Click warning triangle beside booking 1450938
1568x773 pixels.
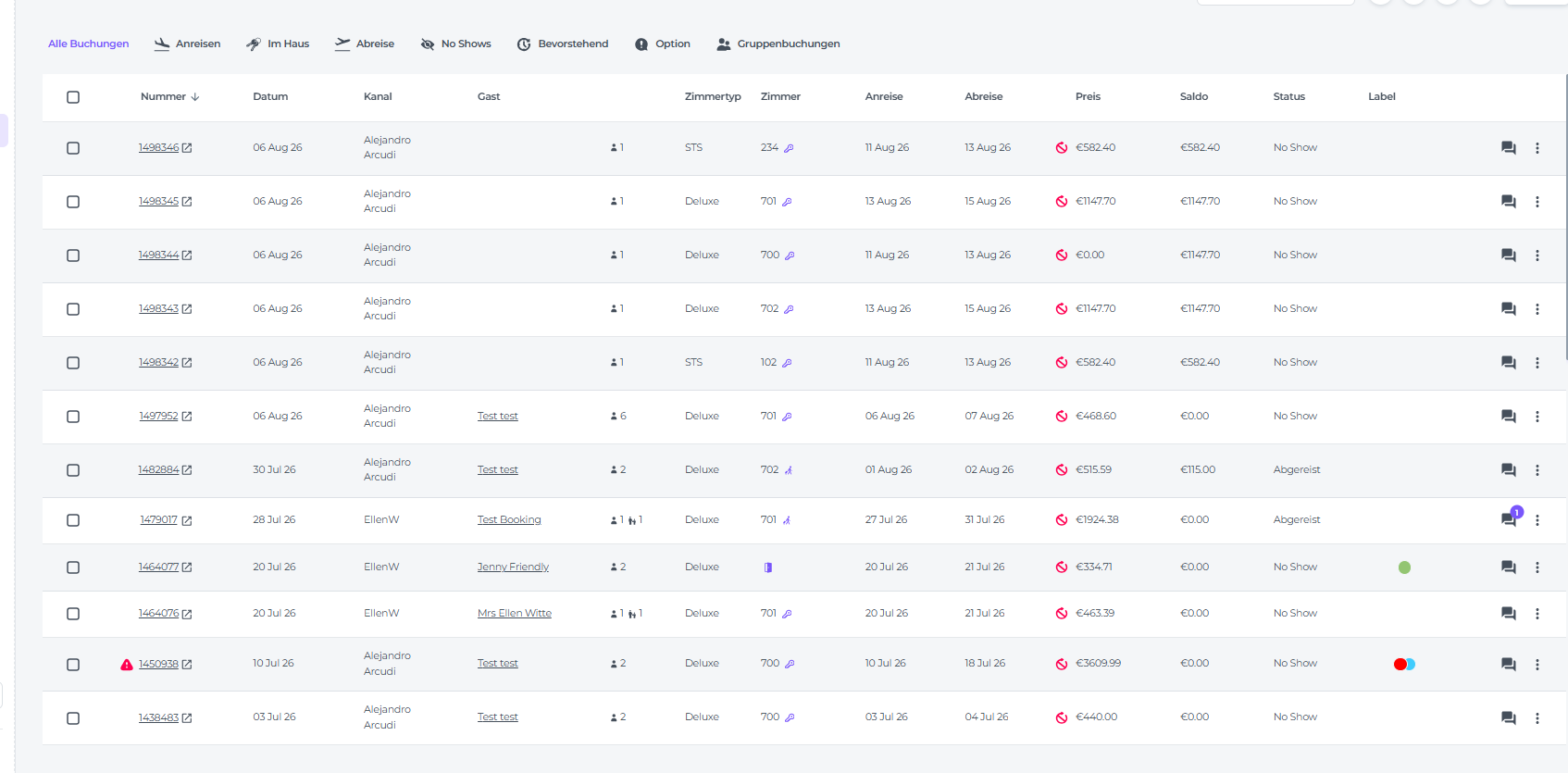click(x=127, y=665)
